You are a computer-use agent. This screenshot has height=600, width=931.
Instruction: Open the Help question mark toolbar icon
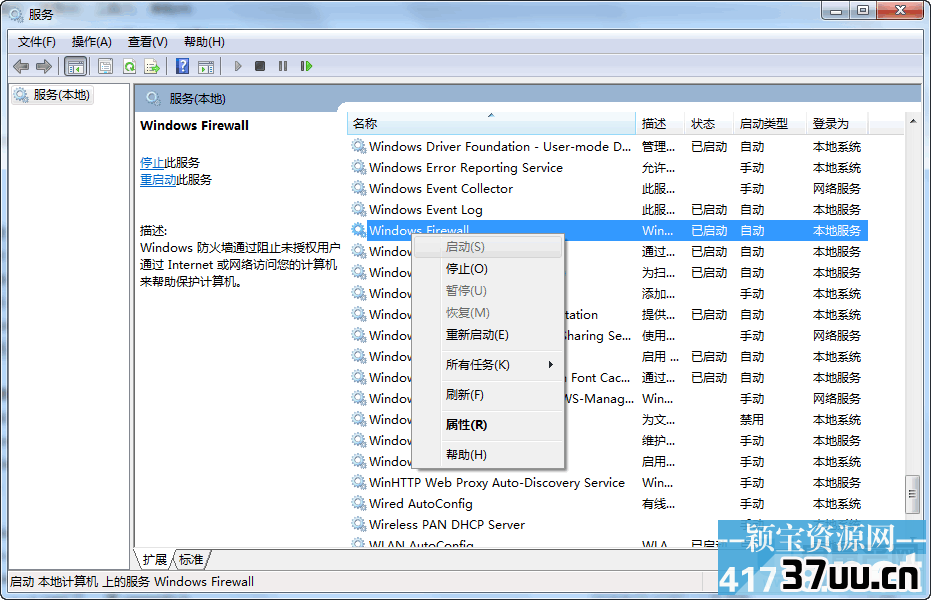[x=182, y=66]
